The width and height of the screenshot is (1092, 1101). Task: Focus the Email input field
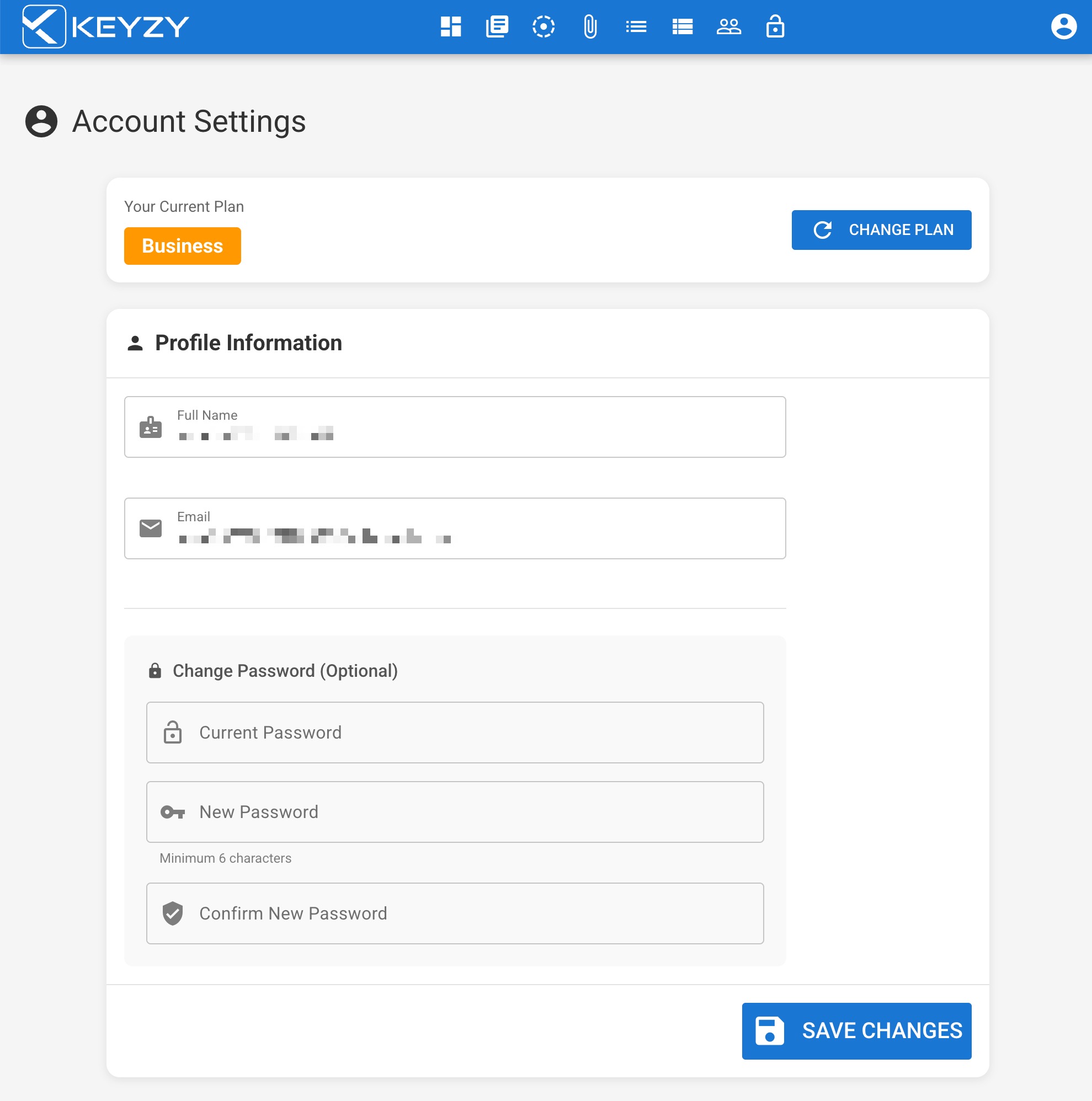click(455, 529)
